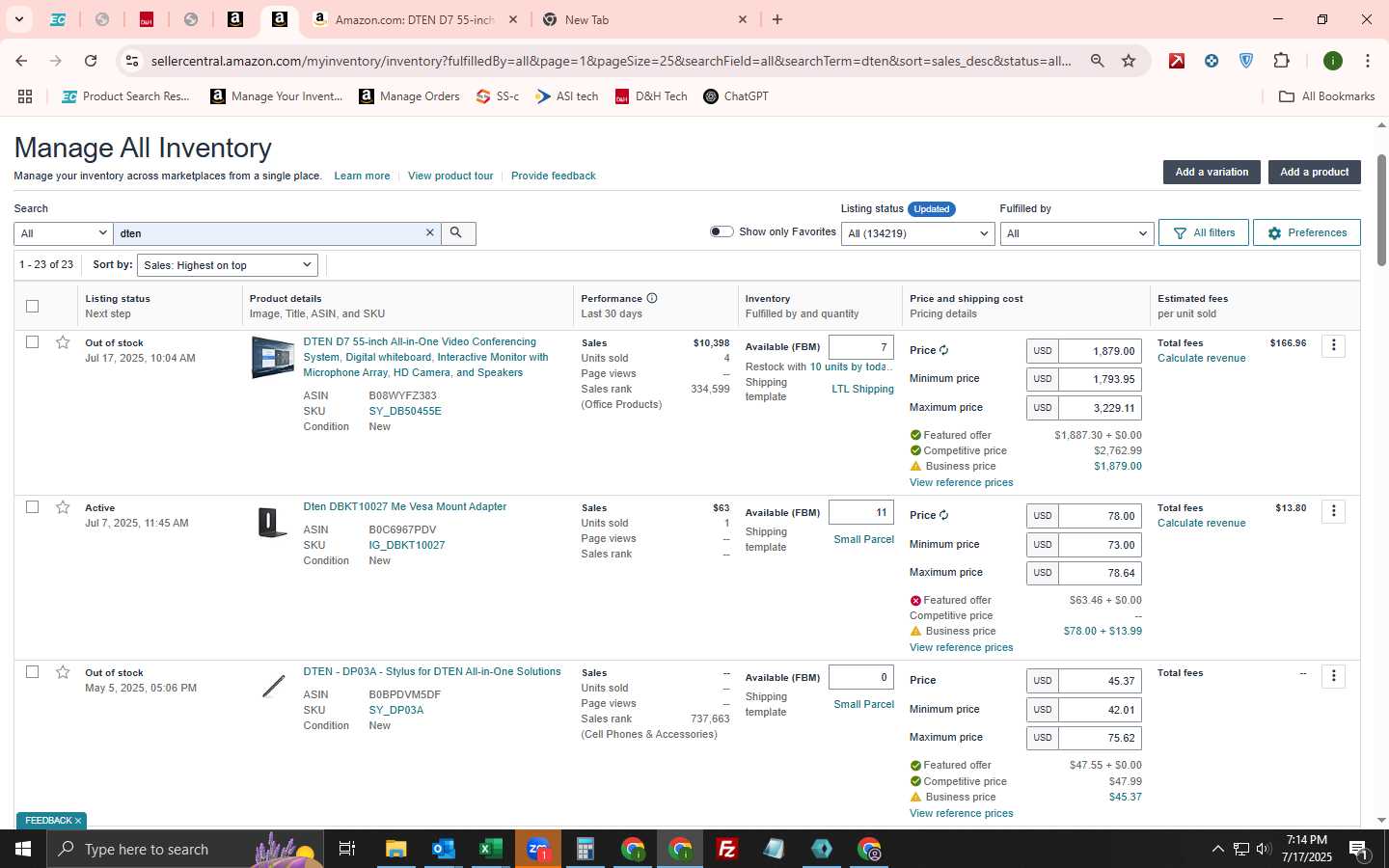Open Excel from the taskbar
1389x868 pixels.
[490, 849]
